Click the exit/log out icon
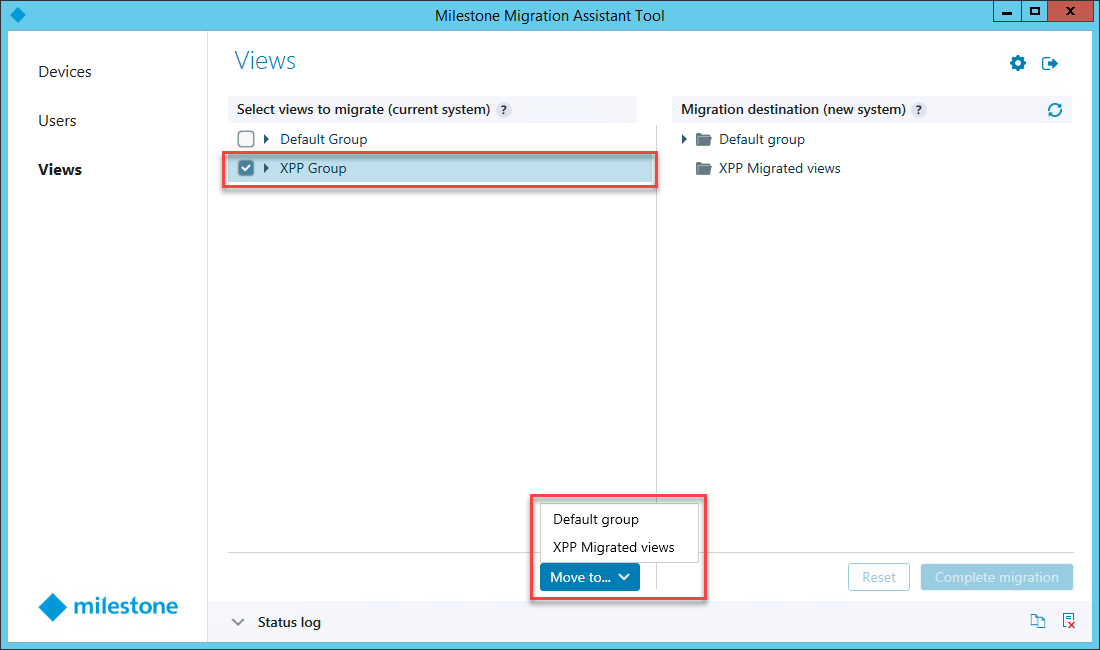The height and width of the screenshot is (650, 1100). point(1050,63)
